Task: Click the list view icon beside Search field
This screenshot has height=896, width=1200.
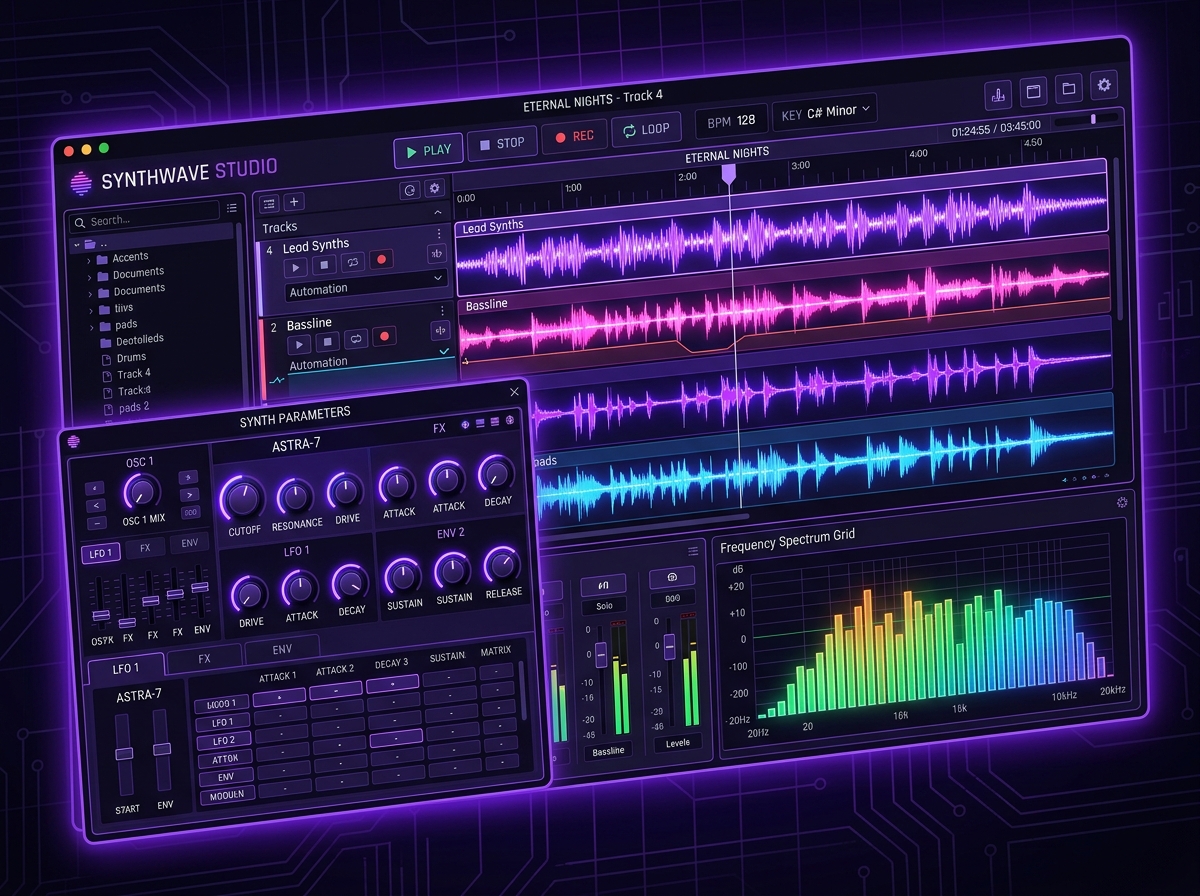Action: pyautogui.click(x=232, y=208)
